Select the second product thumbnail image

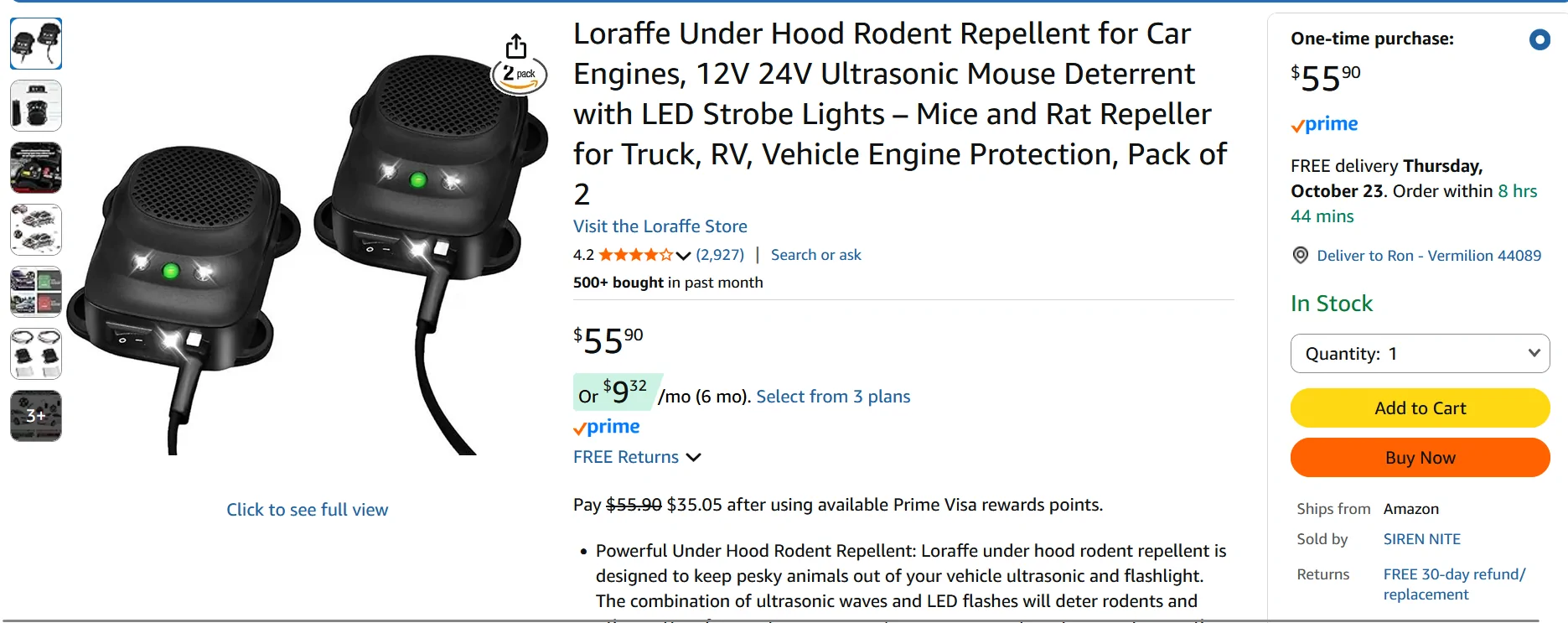click(36, 106)
